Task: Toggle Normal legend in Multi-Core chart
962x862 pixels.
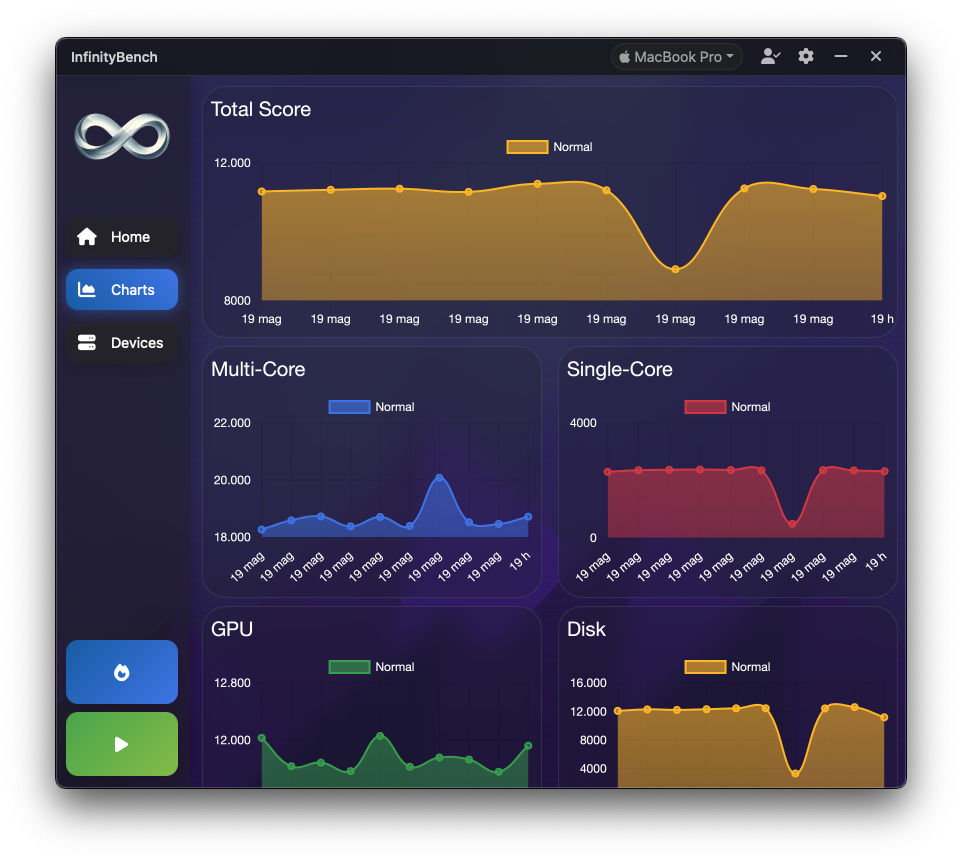Action: coord(371,407)
